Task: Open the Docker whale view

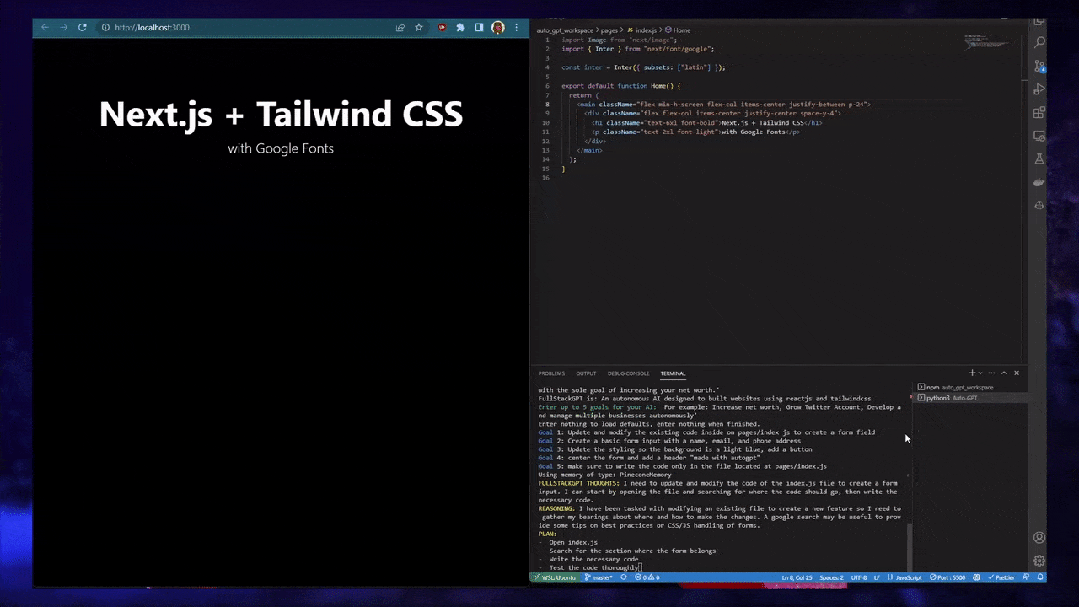Action: coord(1039,182)
